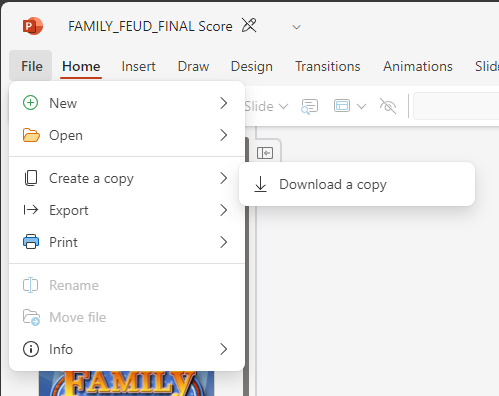Choose Create a copy menu entry

[127, 178]
